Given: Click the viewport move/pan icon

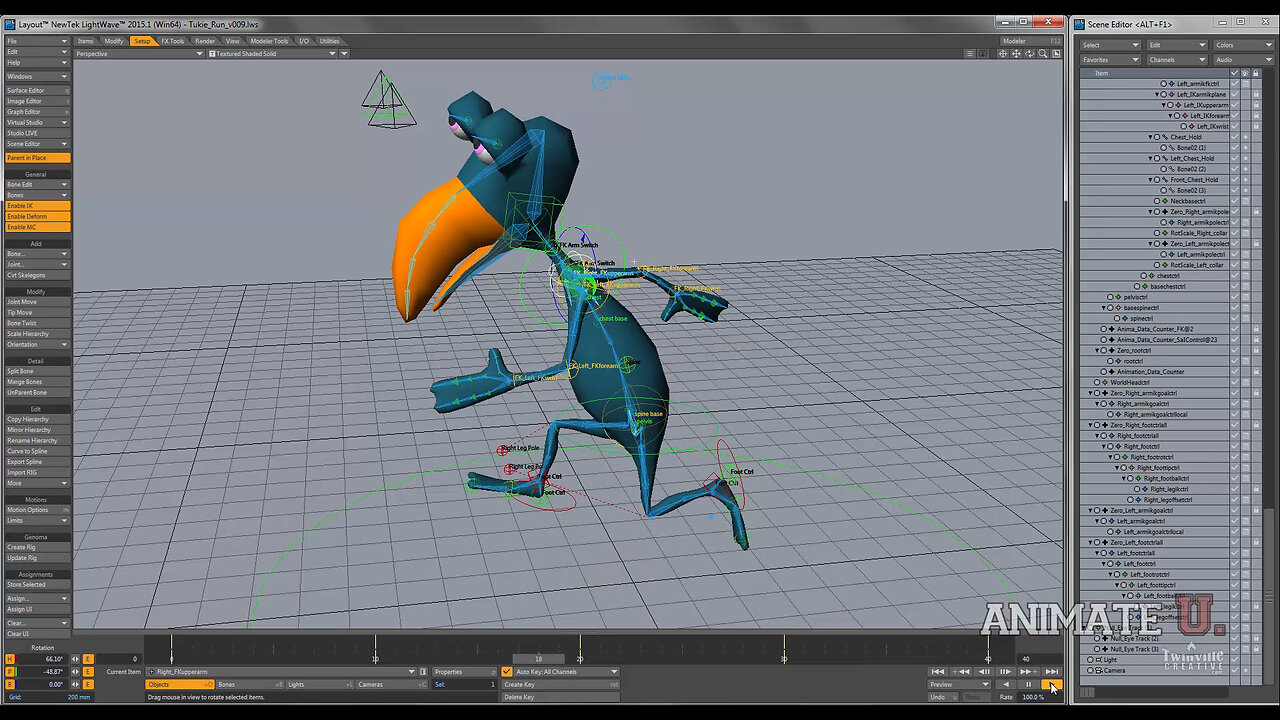Looking at the screenshot, I should 1016,54.
